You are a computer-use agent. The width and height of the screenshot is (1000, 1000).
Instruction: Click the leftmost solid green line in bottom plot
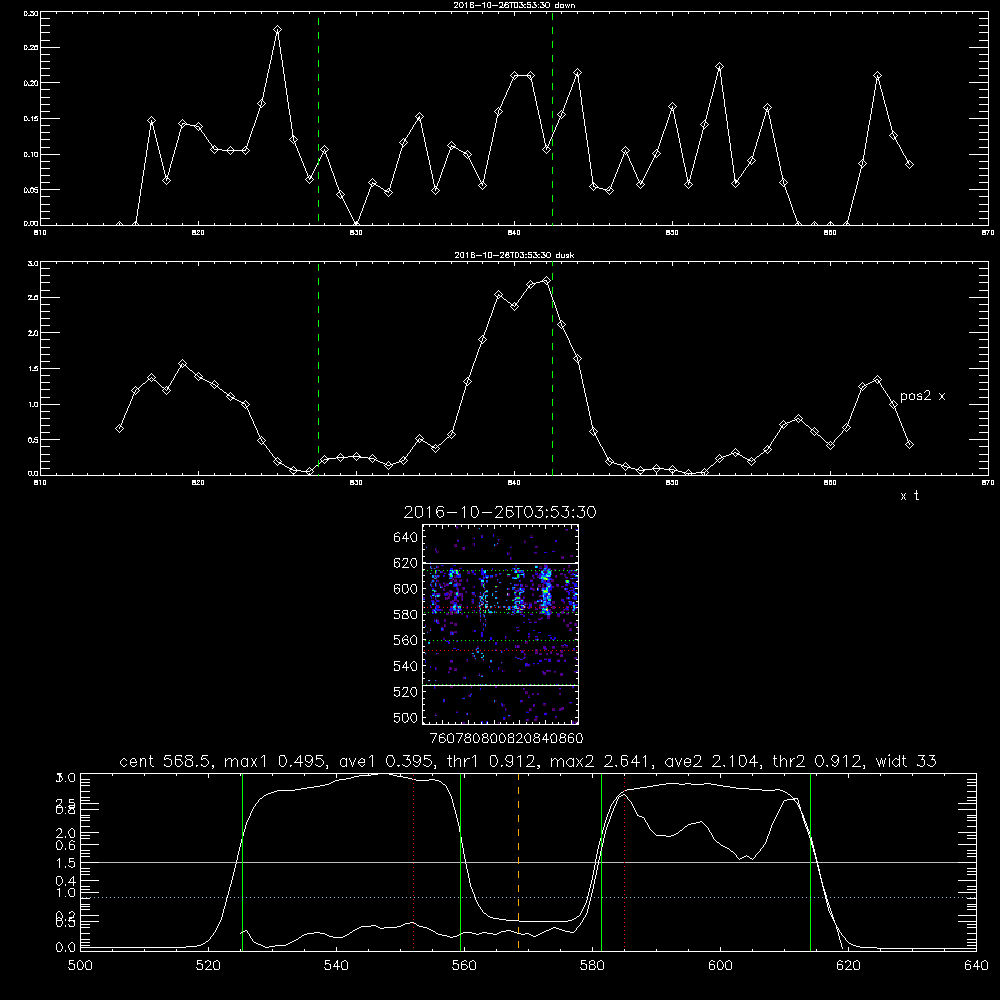coord(242,861)
